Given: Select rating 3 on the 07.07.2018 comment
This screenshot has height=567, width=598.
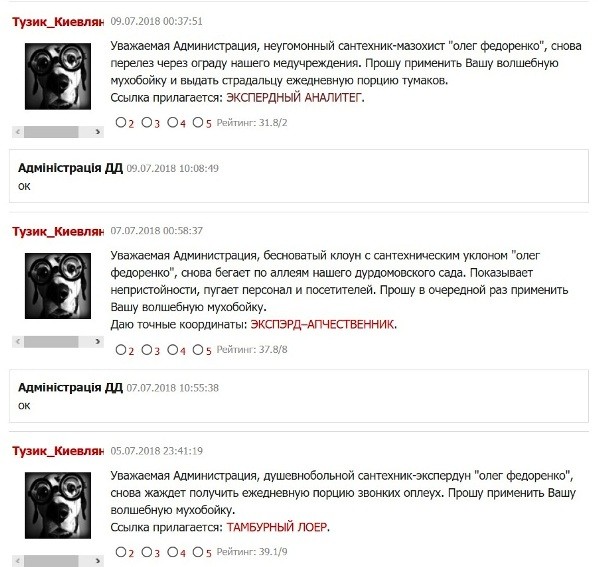Looking at the screenshot, I should [x=147, y=350].
